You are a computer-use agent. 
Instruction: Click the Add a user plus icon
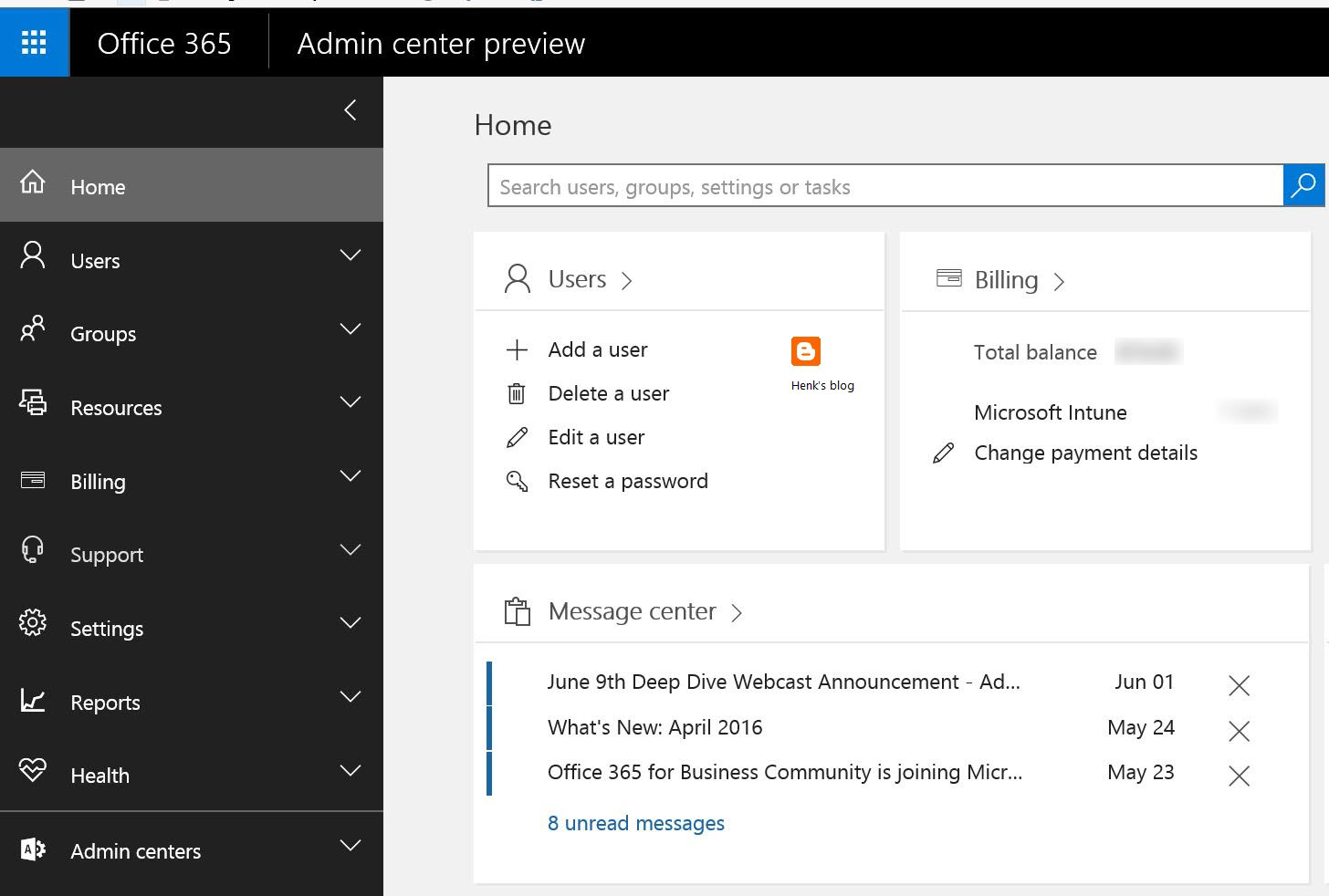click(x=517, y=349)
